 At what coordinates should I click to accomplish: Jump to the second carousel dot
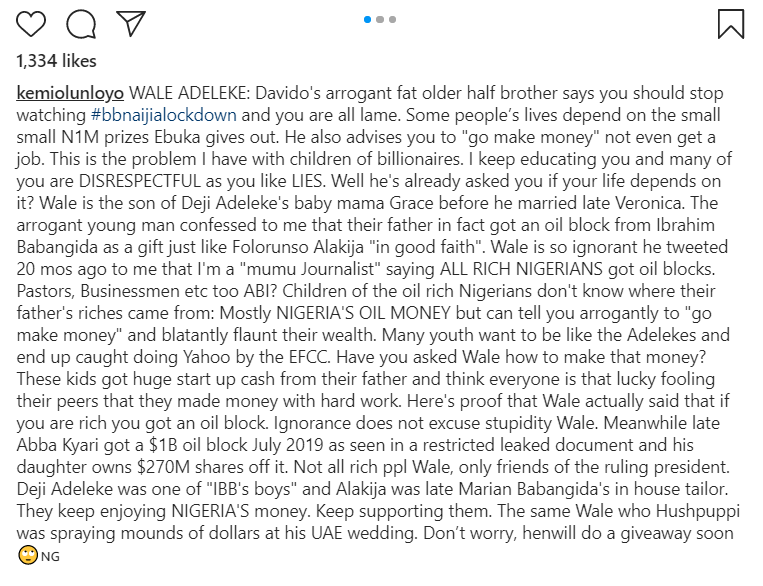point(381,18)
